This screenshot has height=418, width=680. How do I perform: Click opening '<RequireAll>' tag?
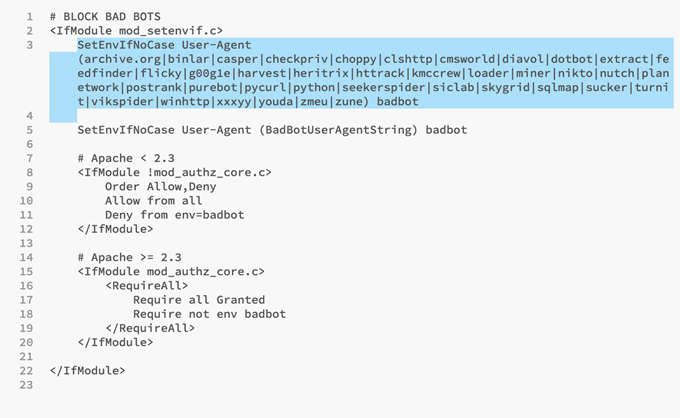pyautogui.click(x=147, y=286)
